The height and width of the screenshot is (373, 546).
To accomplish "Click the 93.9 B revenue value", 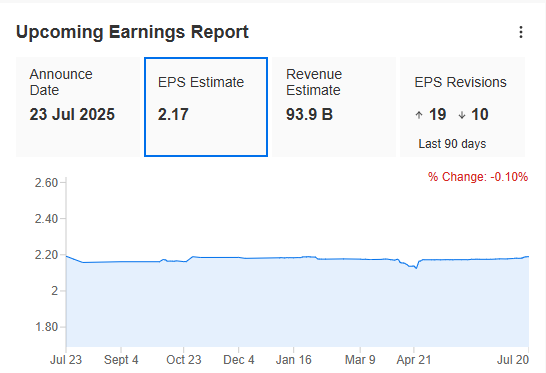I will pos(309,115).
